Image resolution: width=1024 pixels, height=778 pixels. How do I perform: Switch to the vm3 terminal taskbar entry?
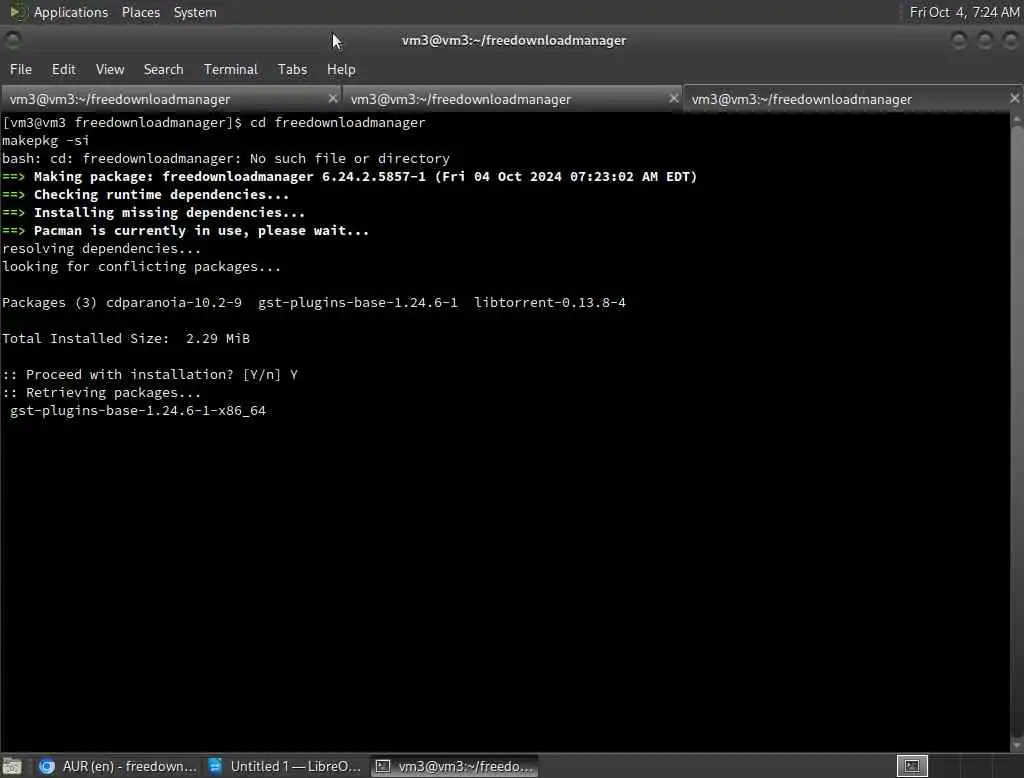[455, 766]
